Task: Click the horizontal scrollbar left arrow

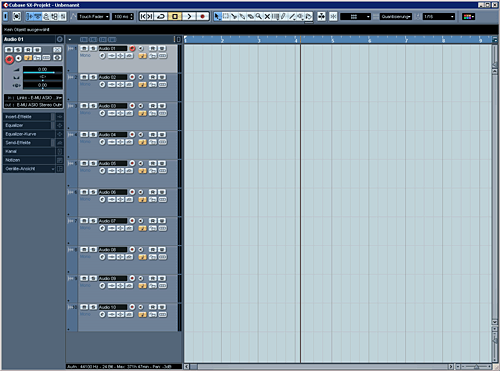Action: coord(187,366)
